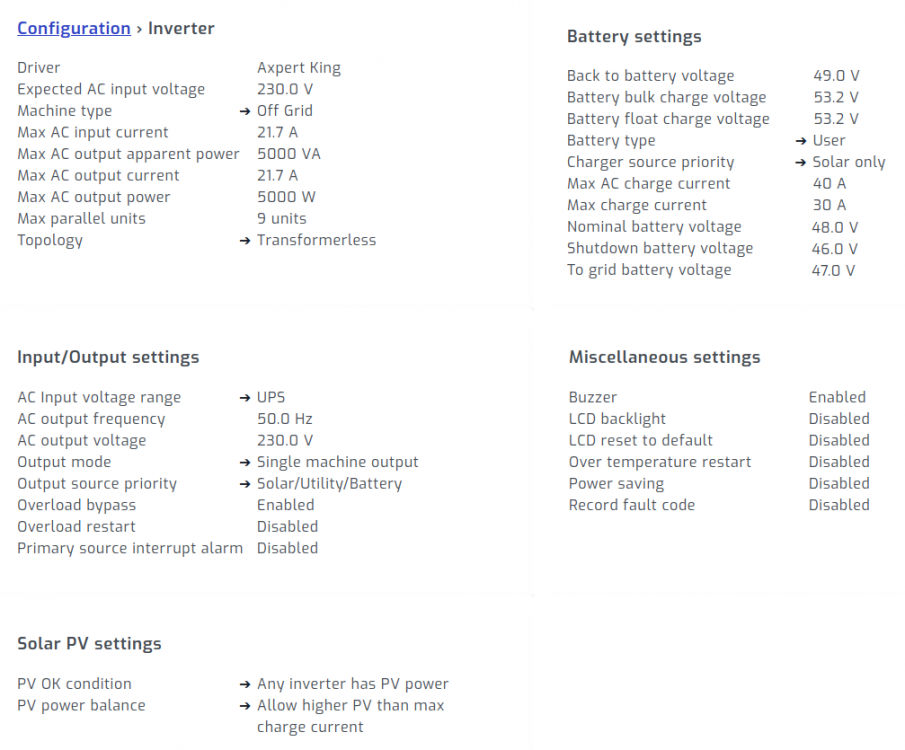This screenshot has width=905, height=750.
Task: Toggle the Overload bypass Enabled value
Action: [285, 505]
